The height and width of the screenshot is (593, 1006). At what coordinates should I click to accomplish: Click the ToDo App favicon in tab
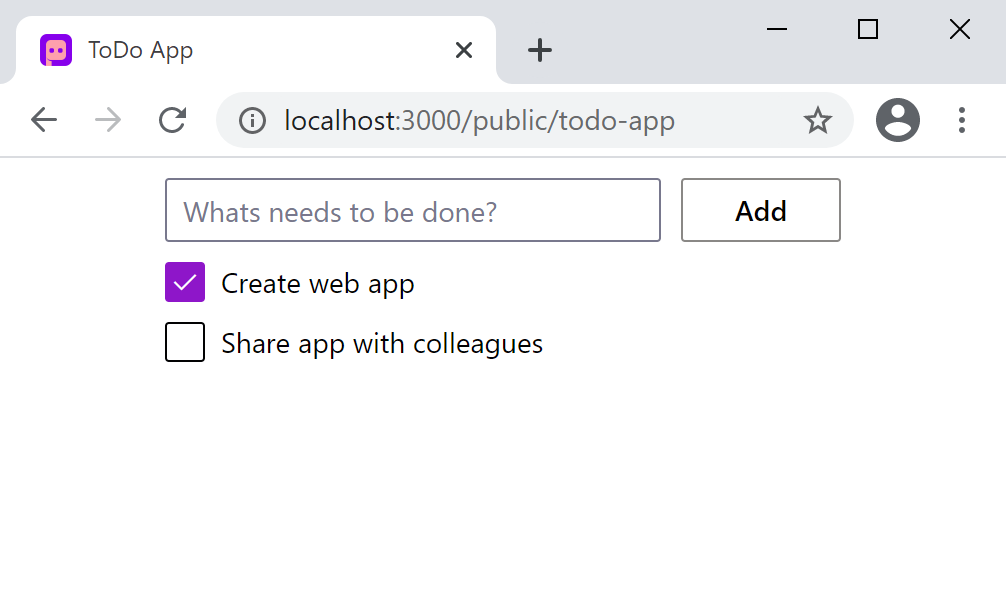(x=56, y=50)
